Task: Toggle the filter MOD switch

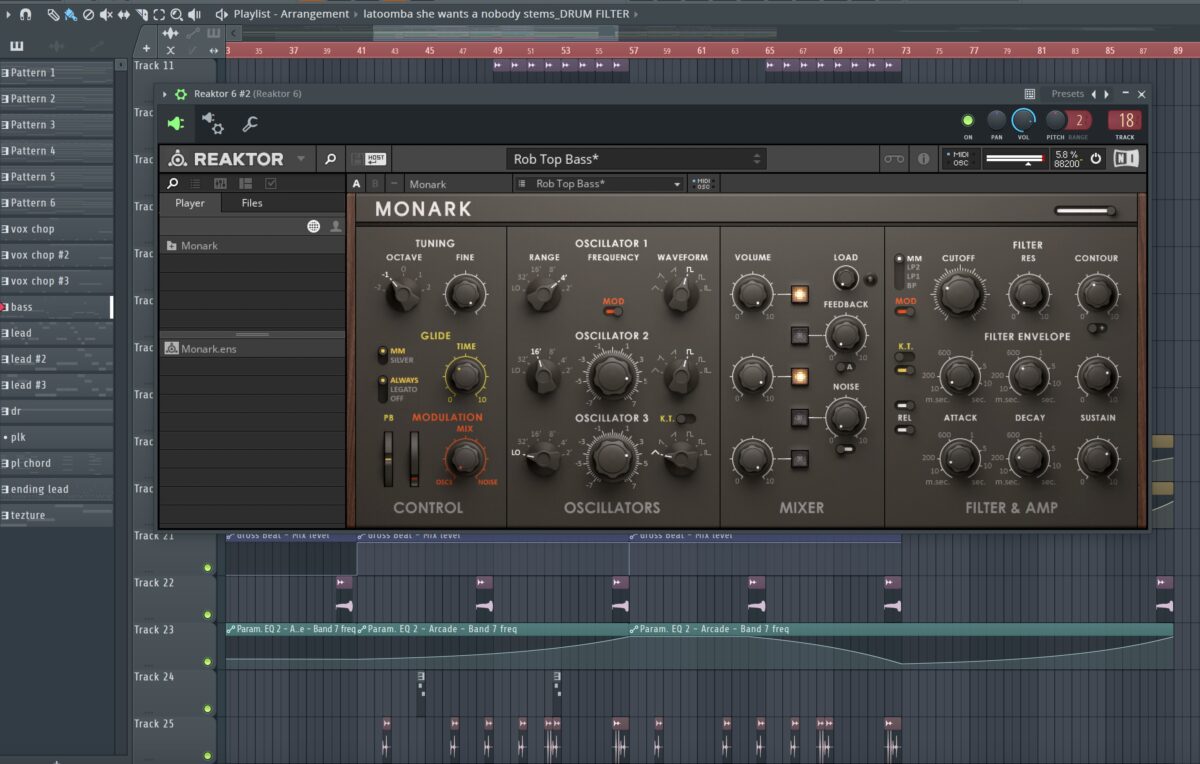Action: [x=906, y=311]
